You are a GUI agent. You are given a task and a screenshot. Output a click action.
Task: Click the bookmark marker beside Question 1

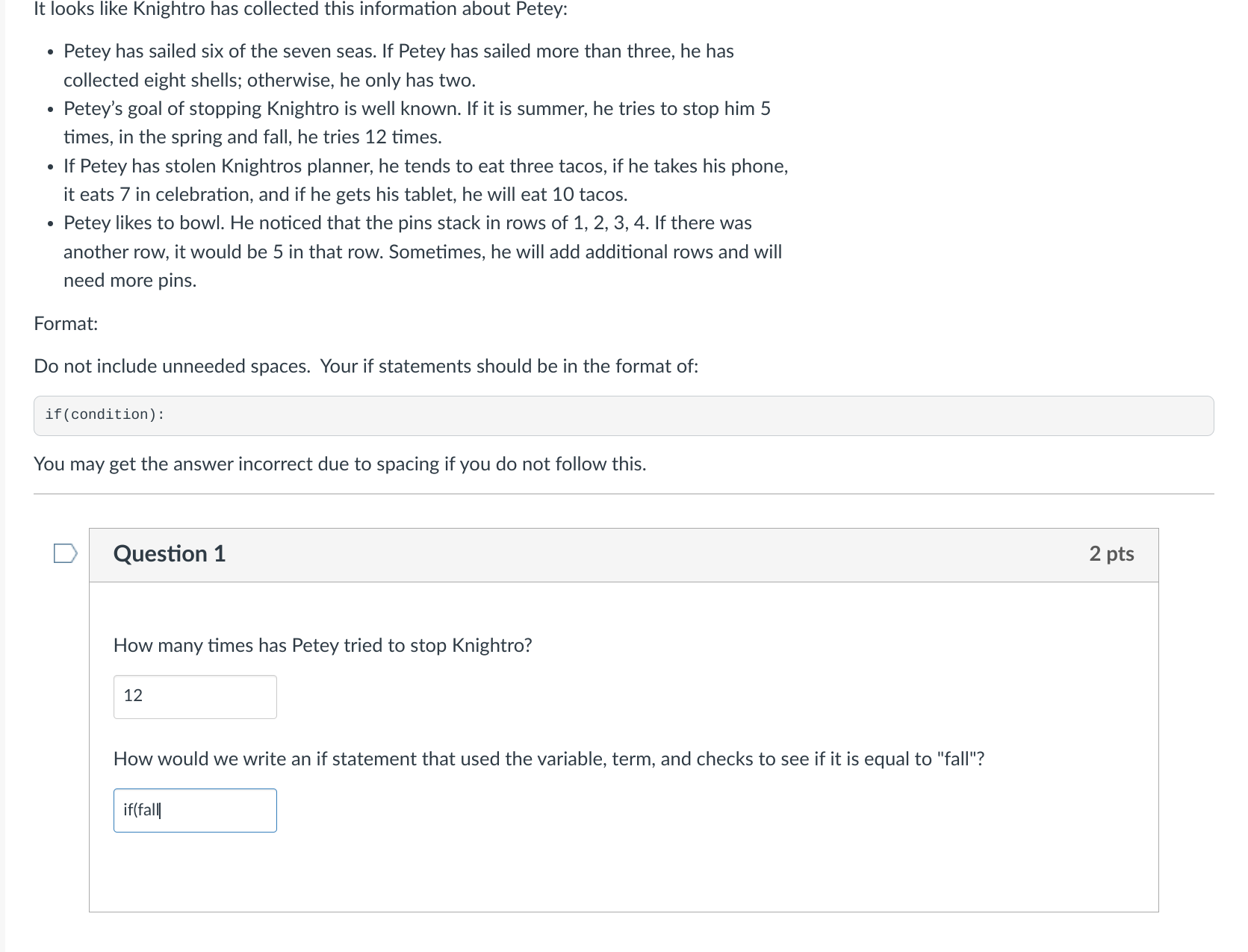pyautogui.click(x=63, y=553)
